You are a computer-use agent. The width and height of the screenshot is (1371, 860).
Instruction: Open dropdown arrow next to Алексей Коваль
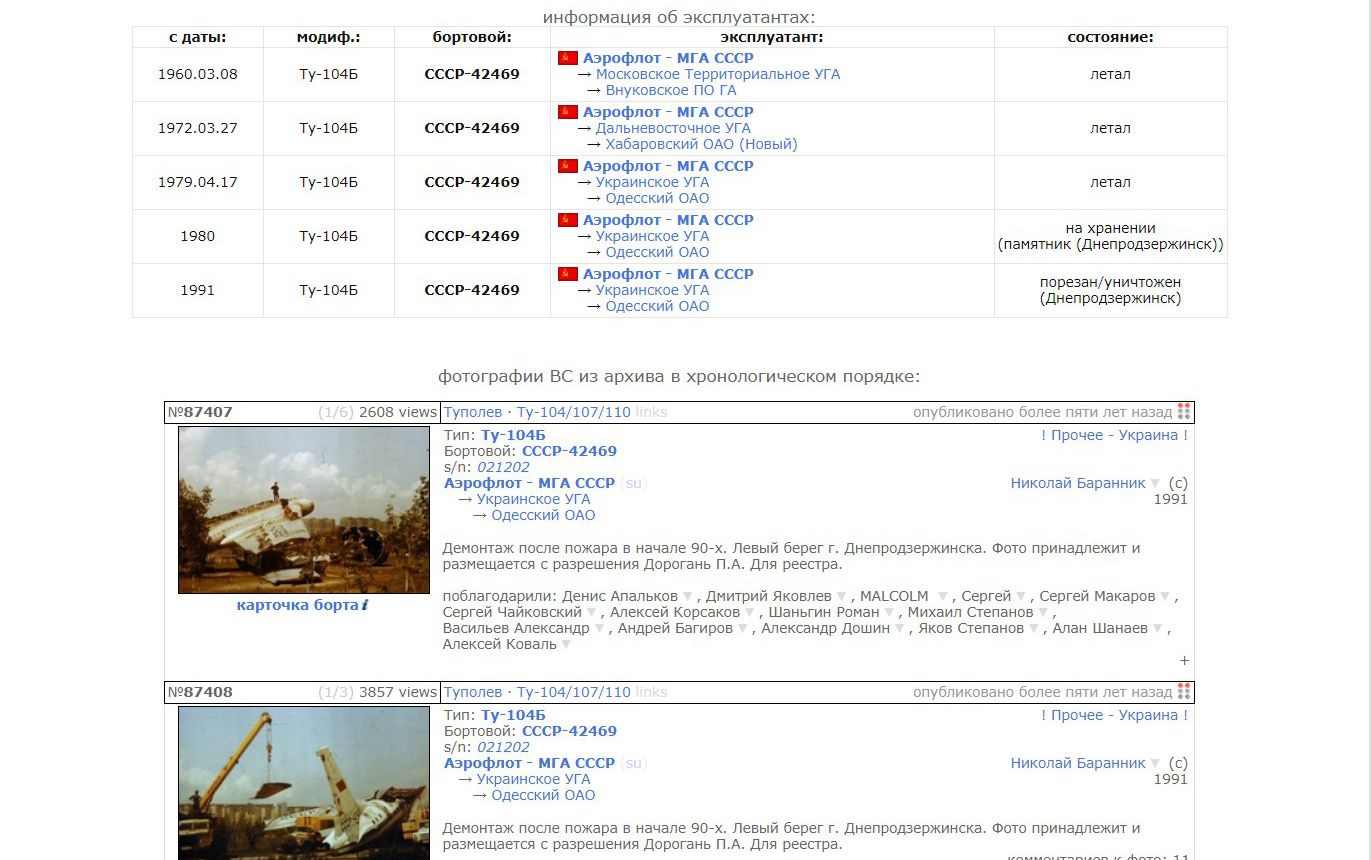(x=566, y=645)
